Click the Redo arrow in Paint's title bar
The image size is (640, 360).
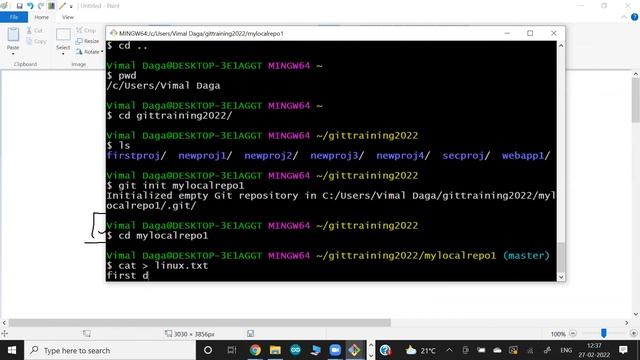click(x=40, y=6)
